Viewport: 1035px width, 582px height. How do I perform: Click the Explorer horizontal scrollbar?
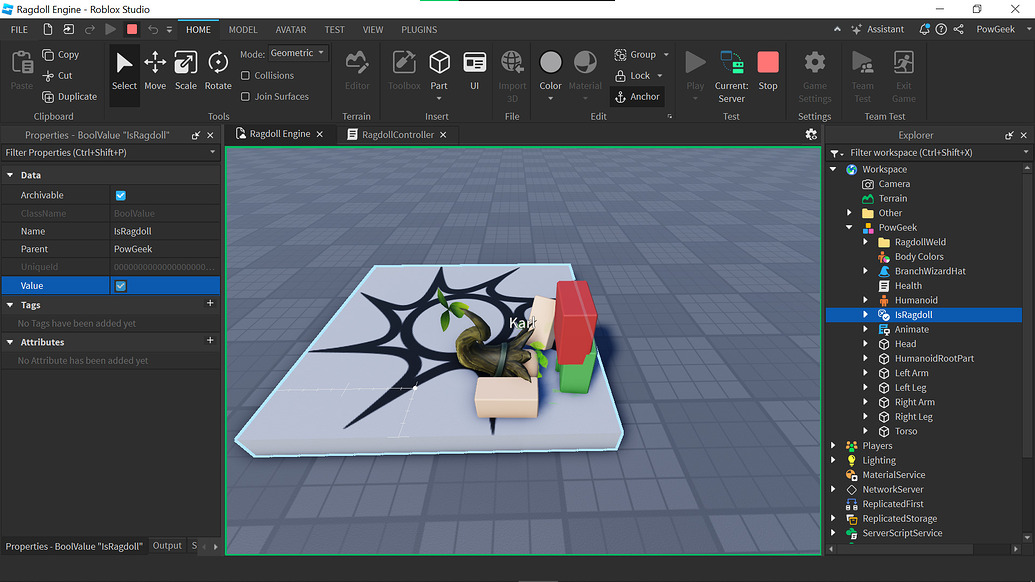point(906,548)
